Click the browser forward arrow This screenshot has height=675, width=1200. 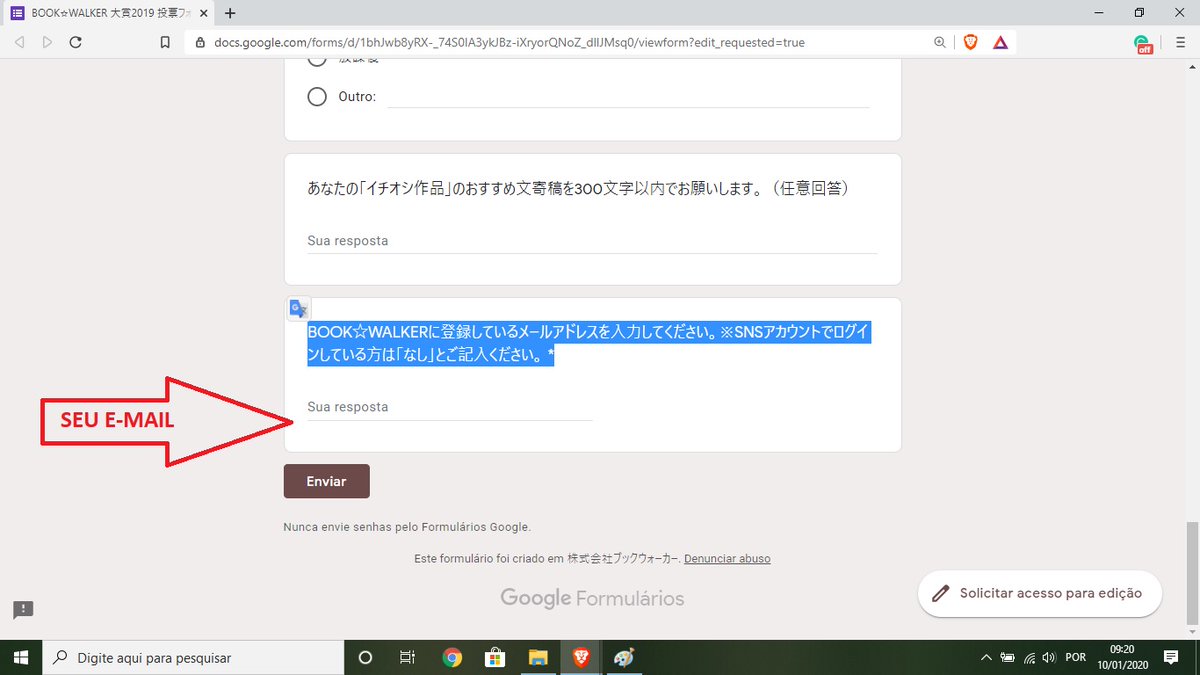47,43
